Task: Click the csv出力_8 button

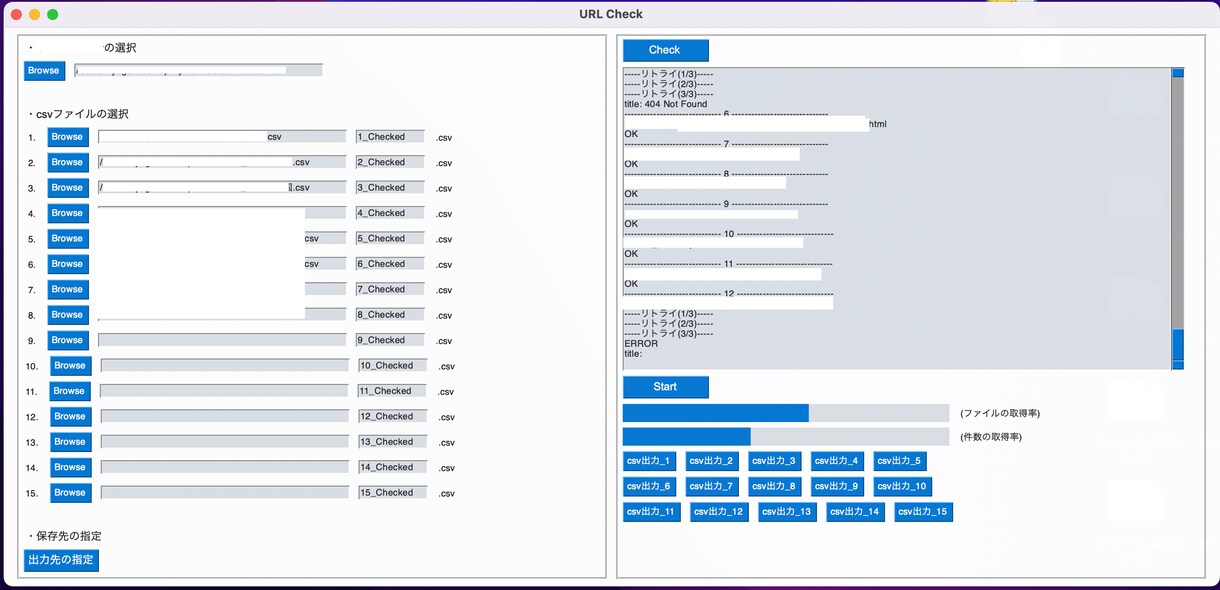Action: click(x=775, y=487)
